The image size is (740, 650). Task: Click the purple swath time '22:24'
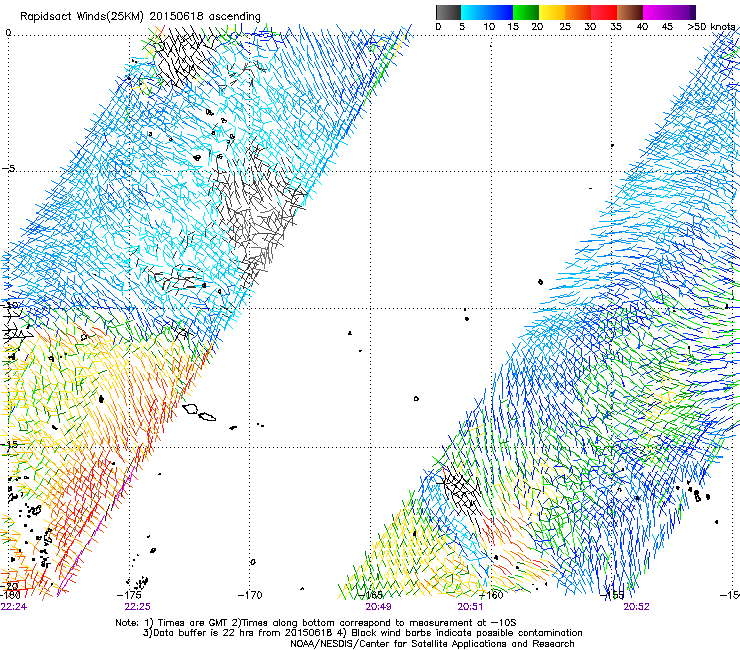click(14, 607)
